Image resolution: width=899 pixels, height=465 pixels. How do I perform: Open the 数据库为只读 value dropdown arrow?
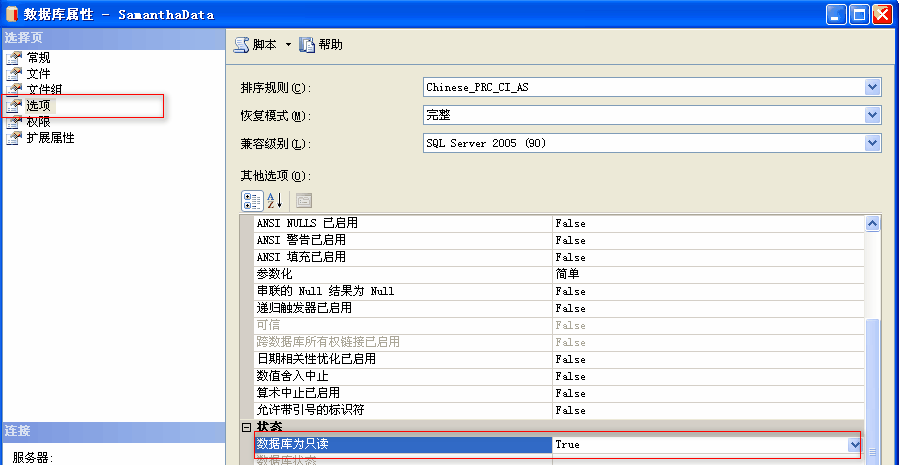854,444
